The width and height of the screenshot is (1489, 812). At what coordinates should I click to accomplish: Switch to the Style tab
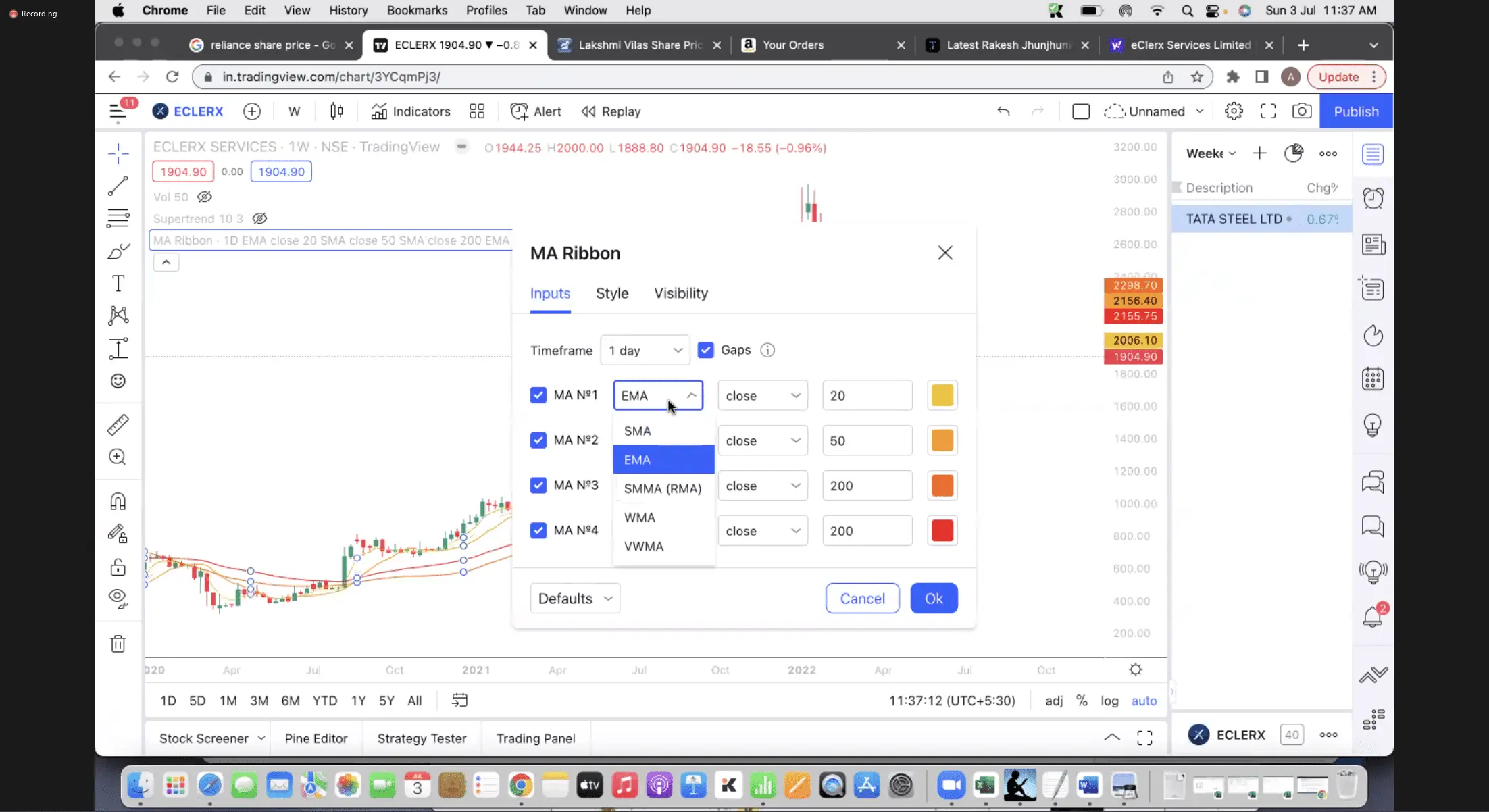[611, 293]
